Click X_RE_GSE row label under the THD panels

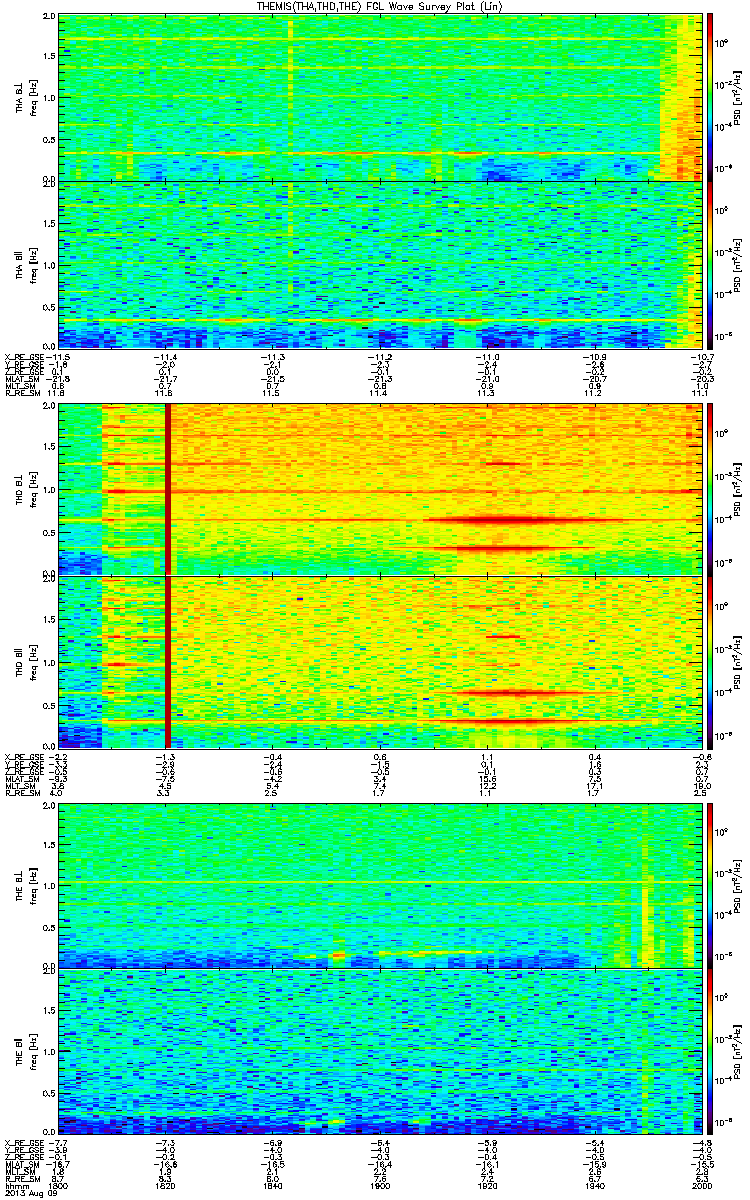27,755
